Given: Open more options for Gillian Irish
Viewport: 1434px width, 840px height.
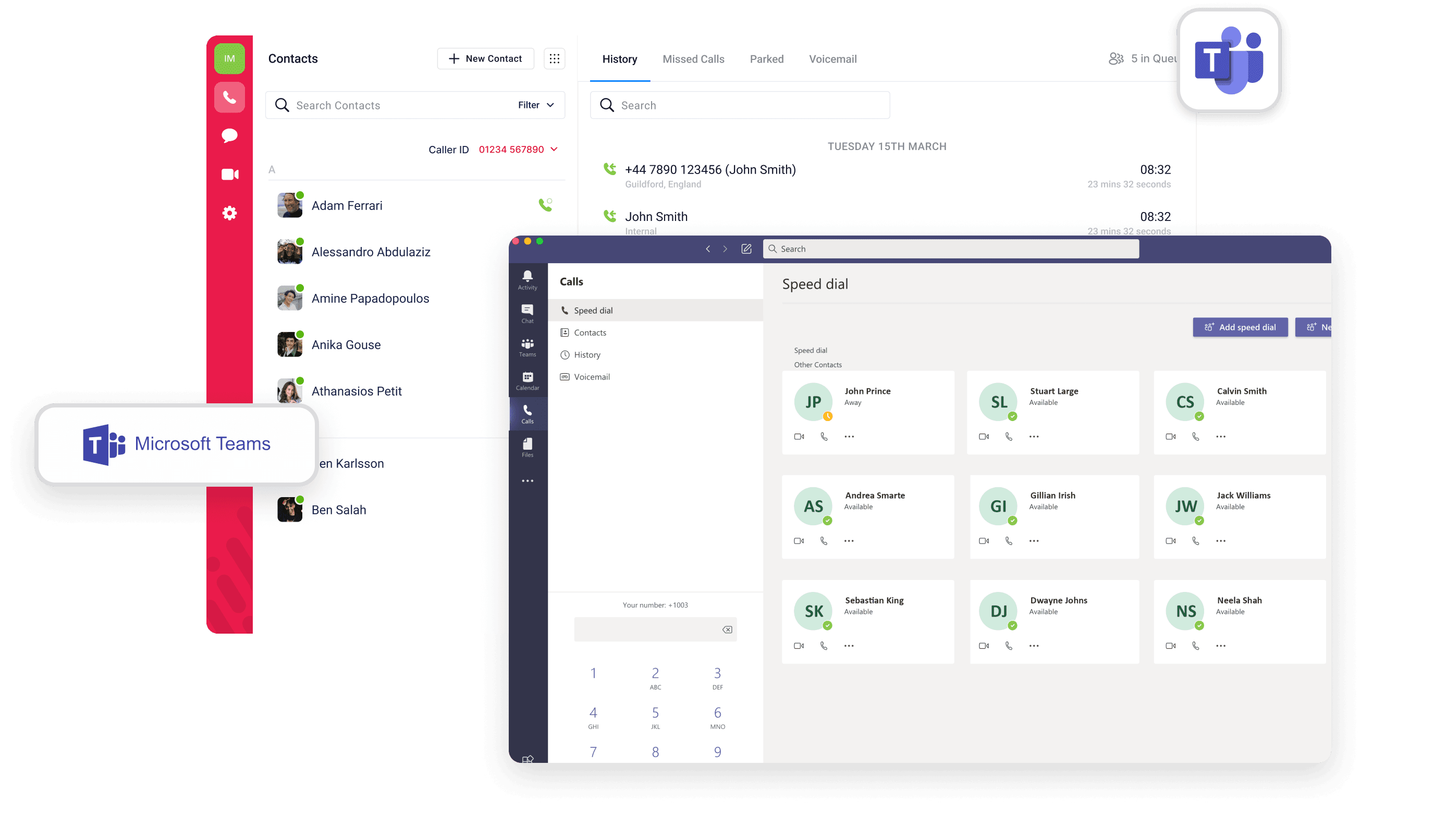Looking at the screenshot, I should pos(1033,541).
